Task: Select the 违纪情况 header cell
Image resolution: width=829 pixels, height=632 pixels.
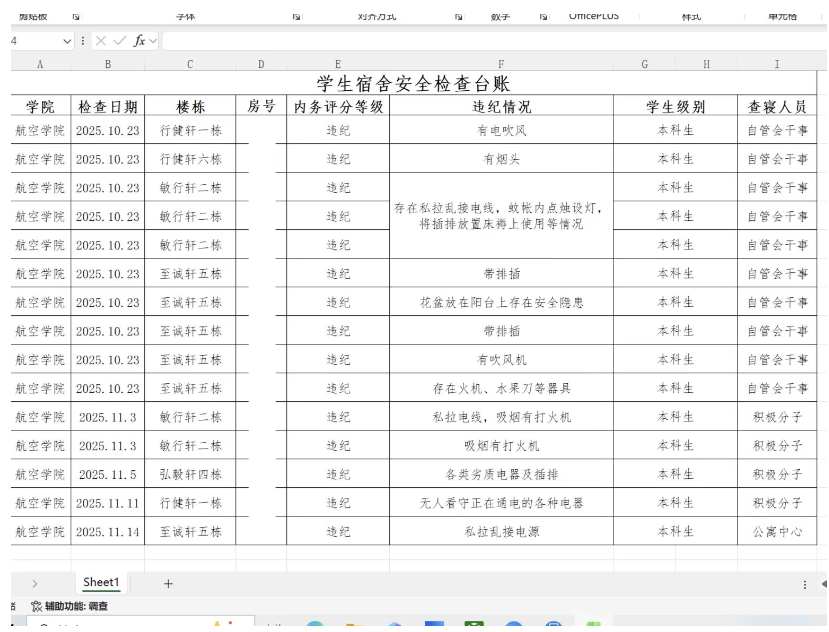Action: click(501, 107)
